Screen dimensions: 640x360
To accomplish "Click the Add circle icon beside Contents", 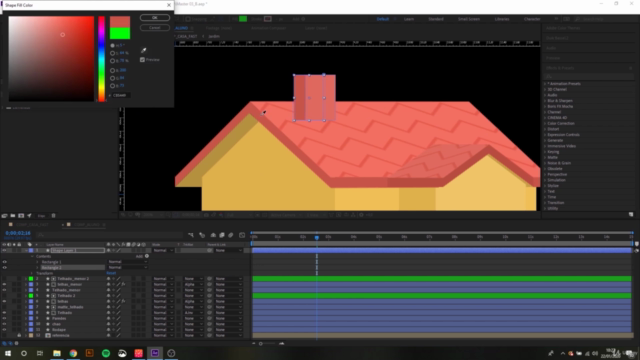I will [147, 256].
